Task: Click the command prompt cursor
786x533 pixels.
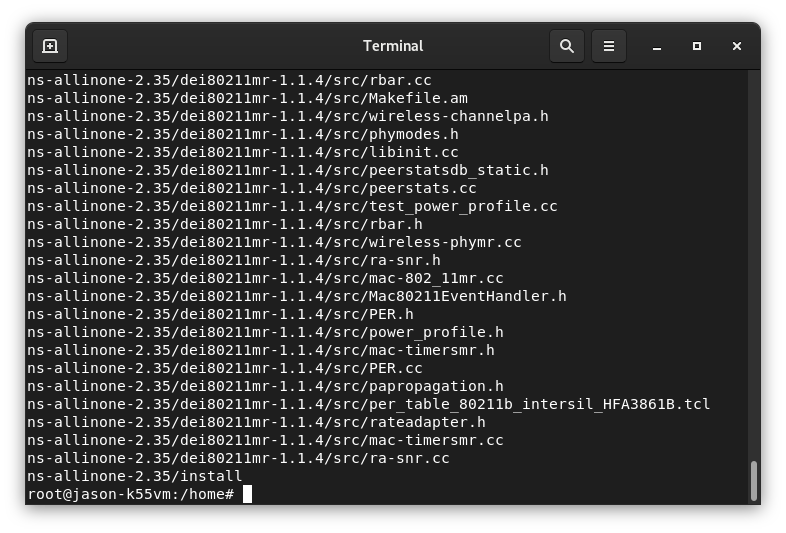Action: [247, 494]
